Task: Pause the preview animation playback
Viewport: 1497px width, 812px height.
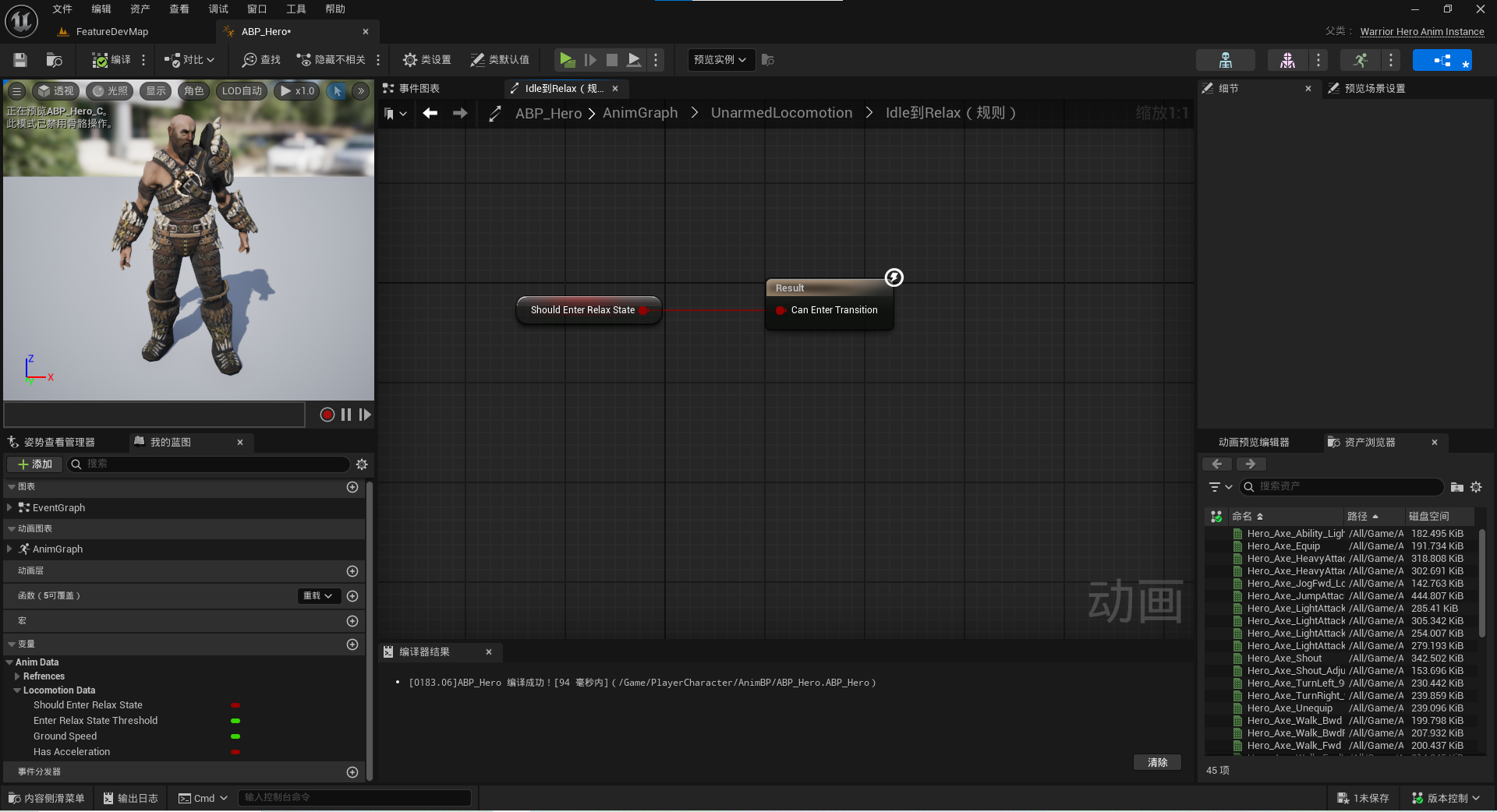Action: click(345, 415)
